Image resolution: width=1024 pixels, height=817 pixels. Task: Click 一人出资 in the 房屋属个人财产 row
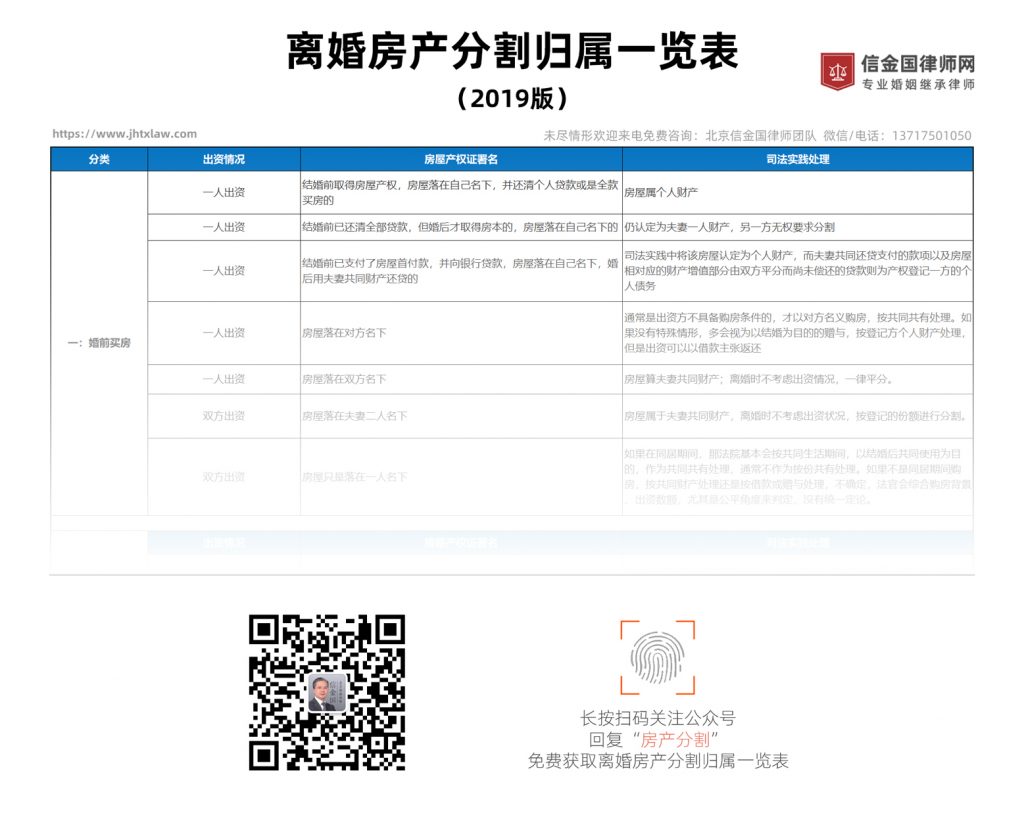pos(224,193)
